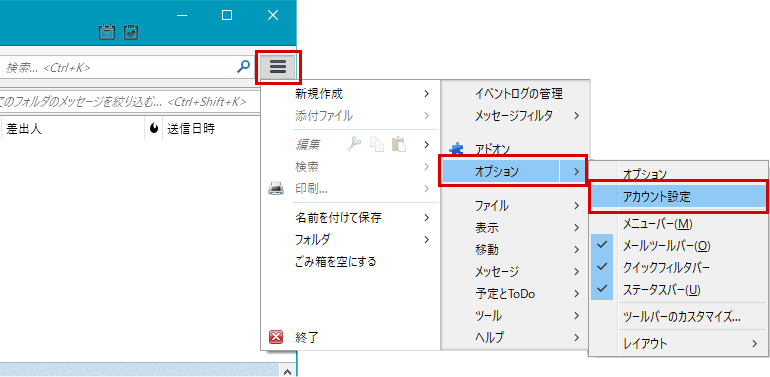Open the tasks tab icon in title bar
This screenshot has width=770, height=377.
pyautogui.click(x=131, y=32)
